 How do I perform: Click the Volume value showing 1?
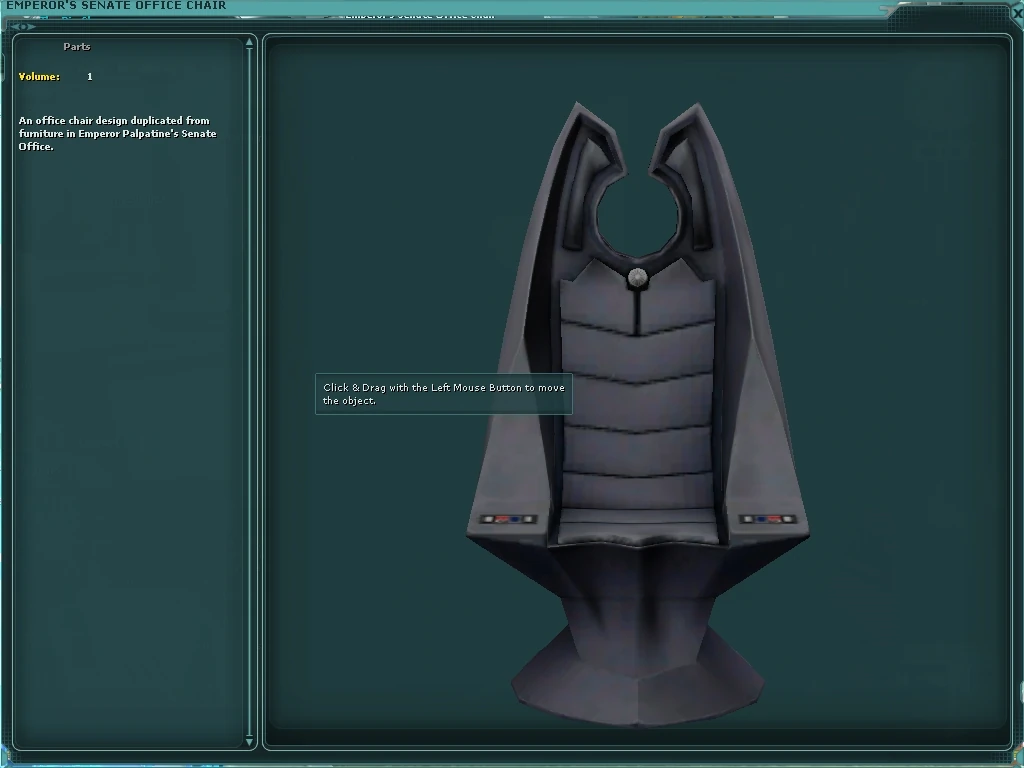point(89,76)
